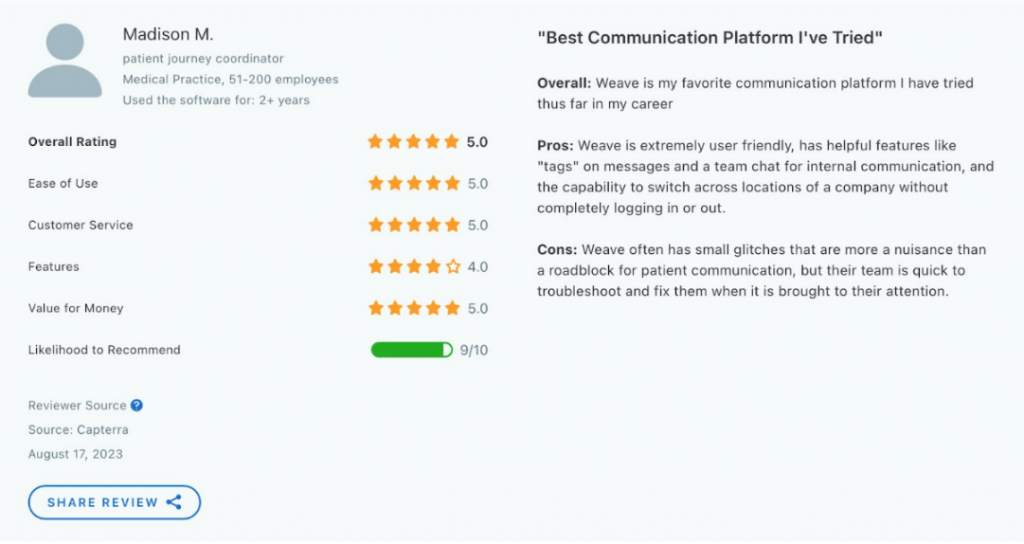Click the Pros paragraph text
The image size is (1024, 544).
click(x=765, y=177)
